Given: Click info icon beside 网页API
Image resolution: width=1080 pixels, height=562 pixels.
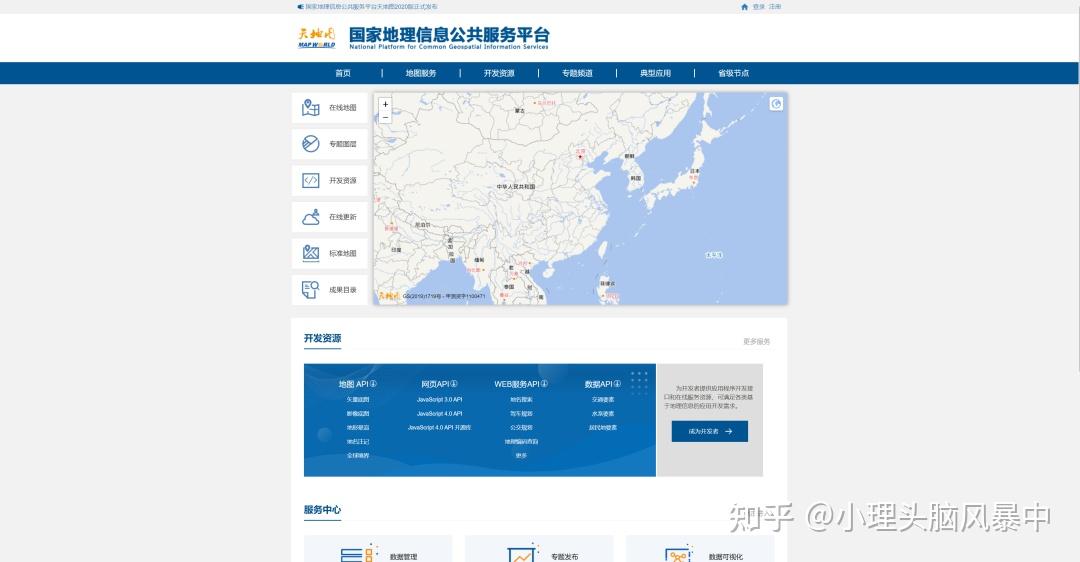Looking at the screenshot, I should (454, 384).
